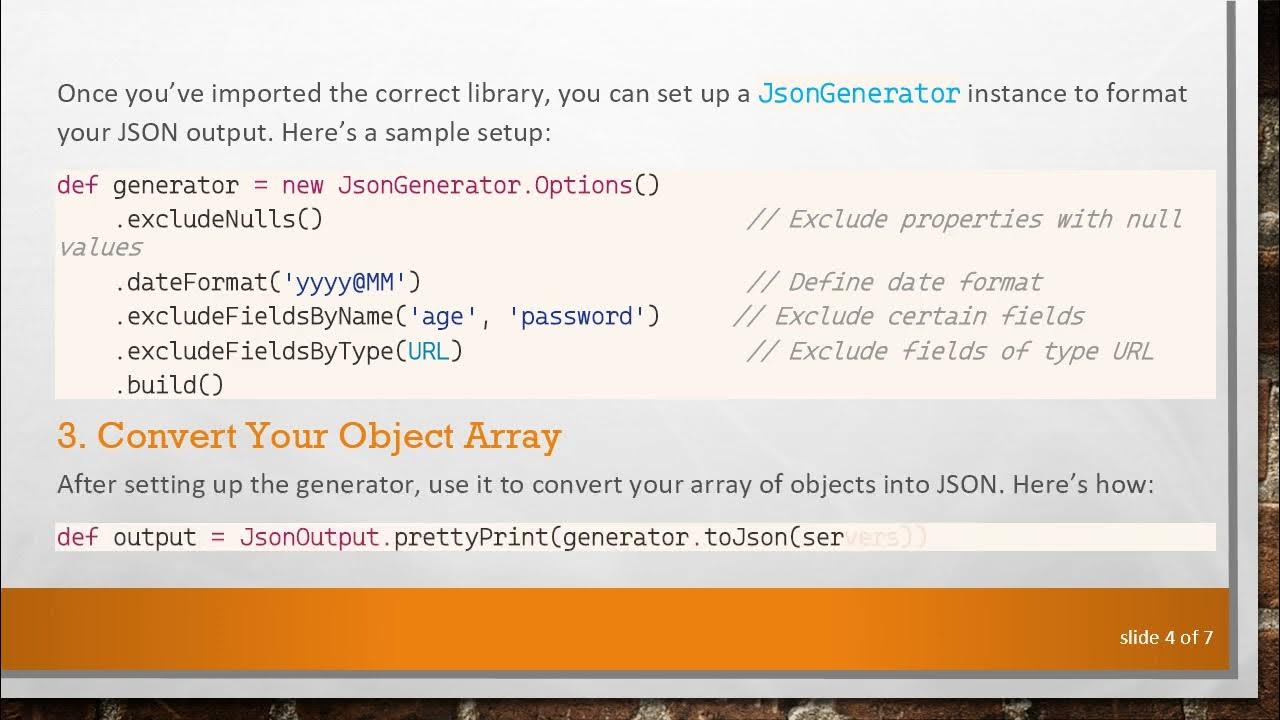
Task: Click the '3. Convert Your Object Array' heading
Action: click(309, 436)
